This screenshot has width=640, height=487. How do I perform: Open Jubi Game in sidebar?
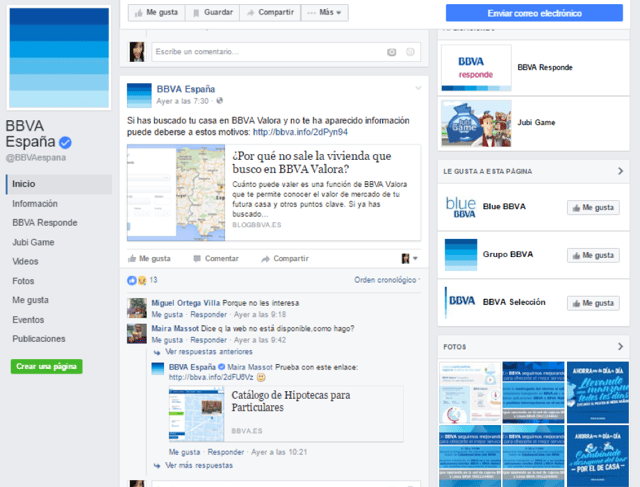[x=33, y=242]
